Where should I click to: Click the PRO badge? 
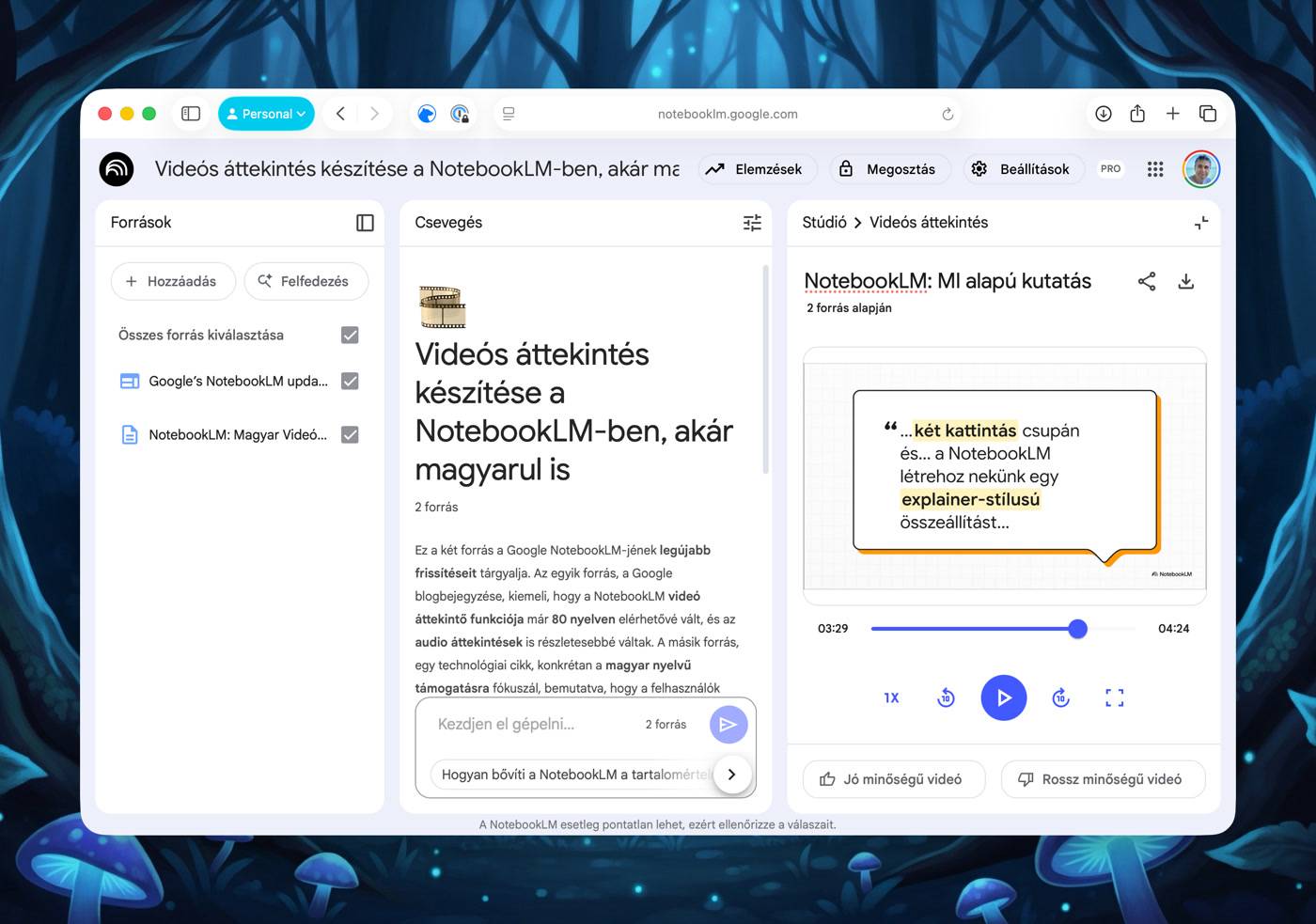tap(1110, 169)
